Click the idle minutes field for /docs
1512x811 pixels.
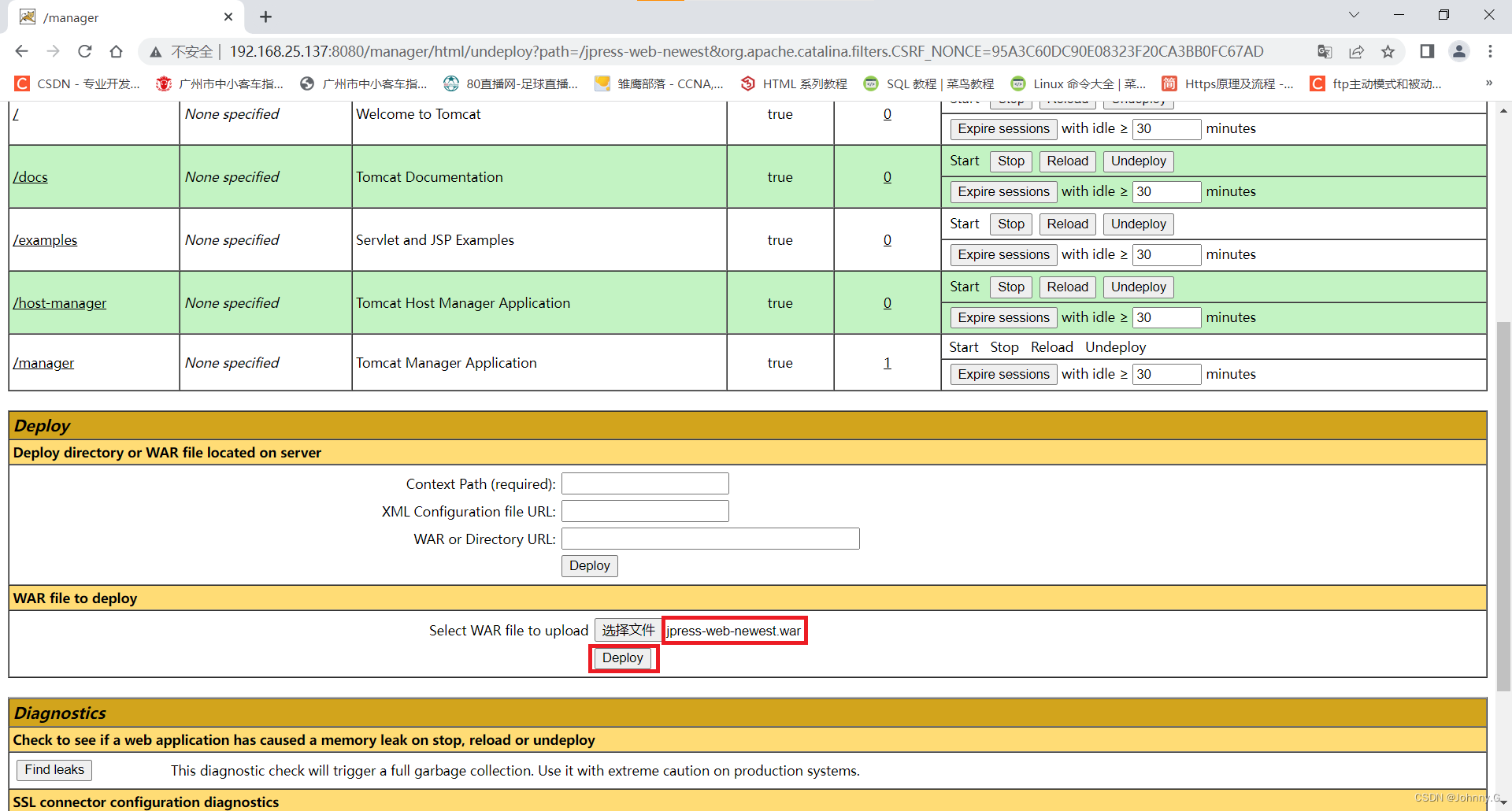[1166, 191]
